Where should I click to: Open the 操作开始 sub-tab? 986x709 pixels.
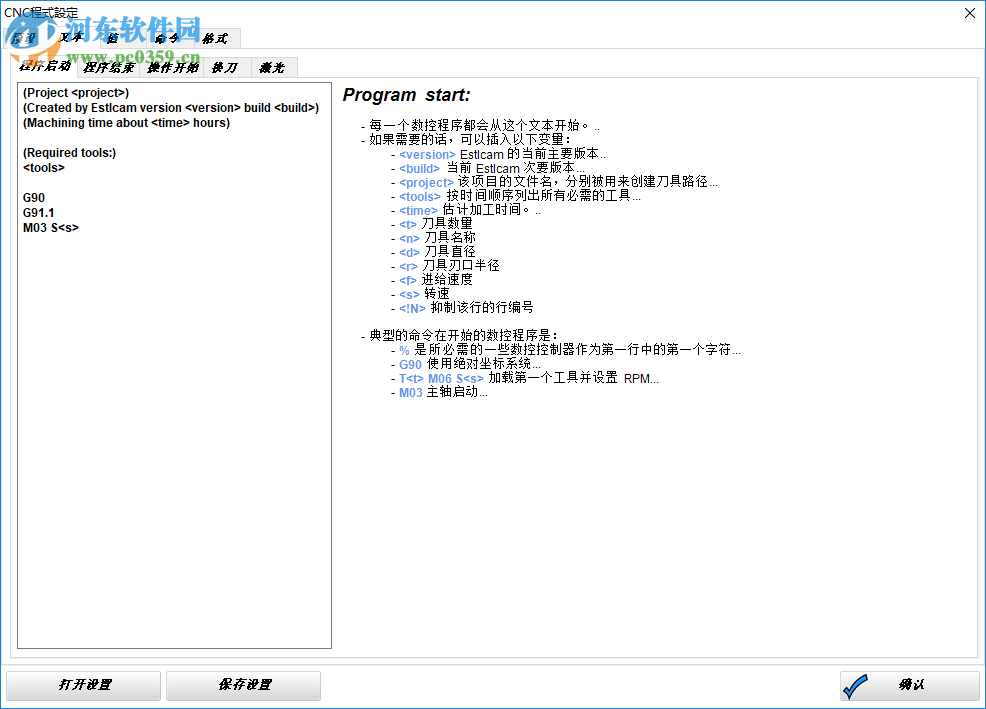(x=172, y=67)
